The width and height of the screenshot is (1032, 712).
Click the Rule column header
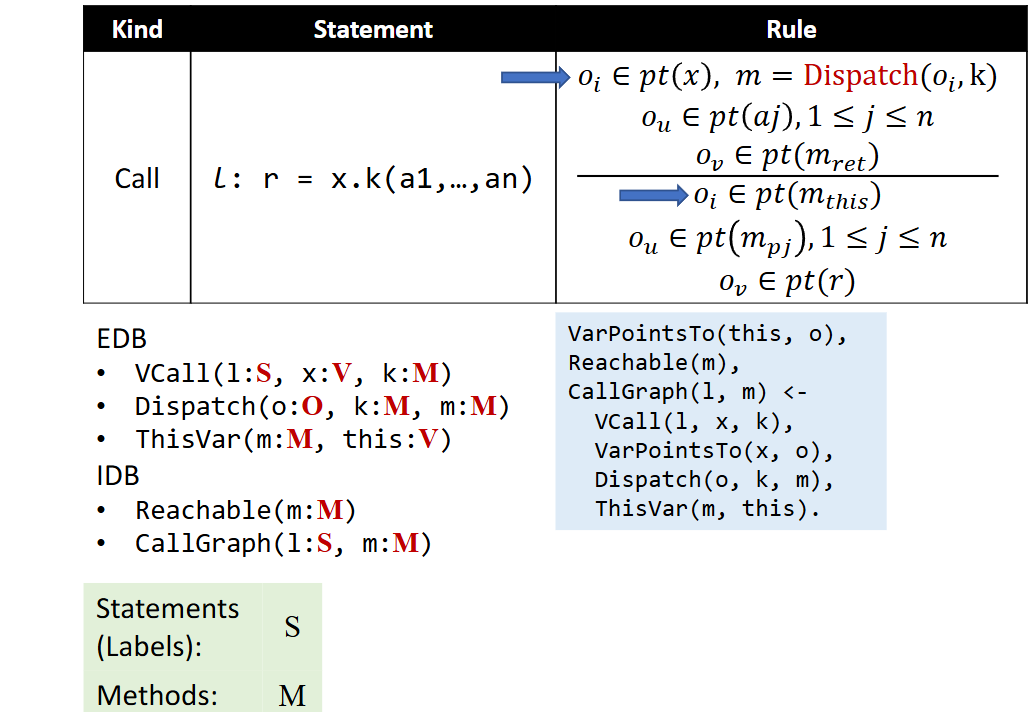point(791,29)
